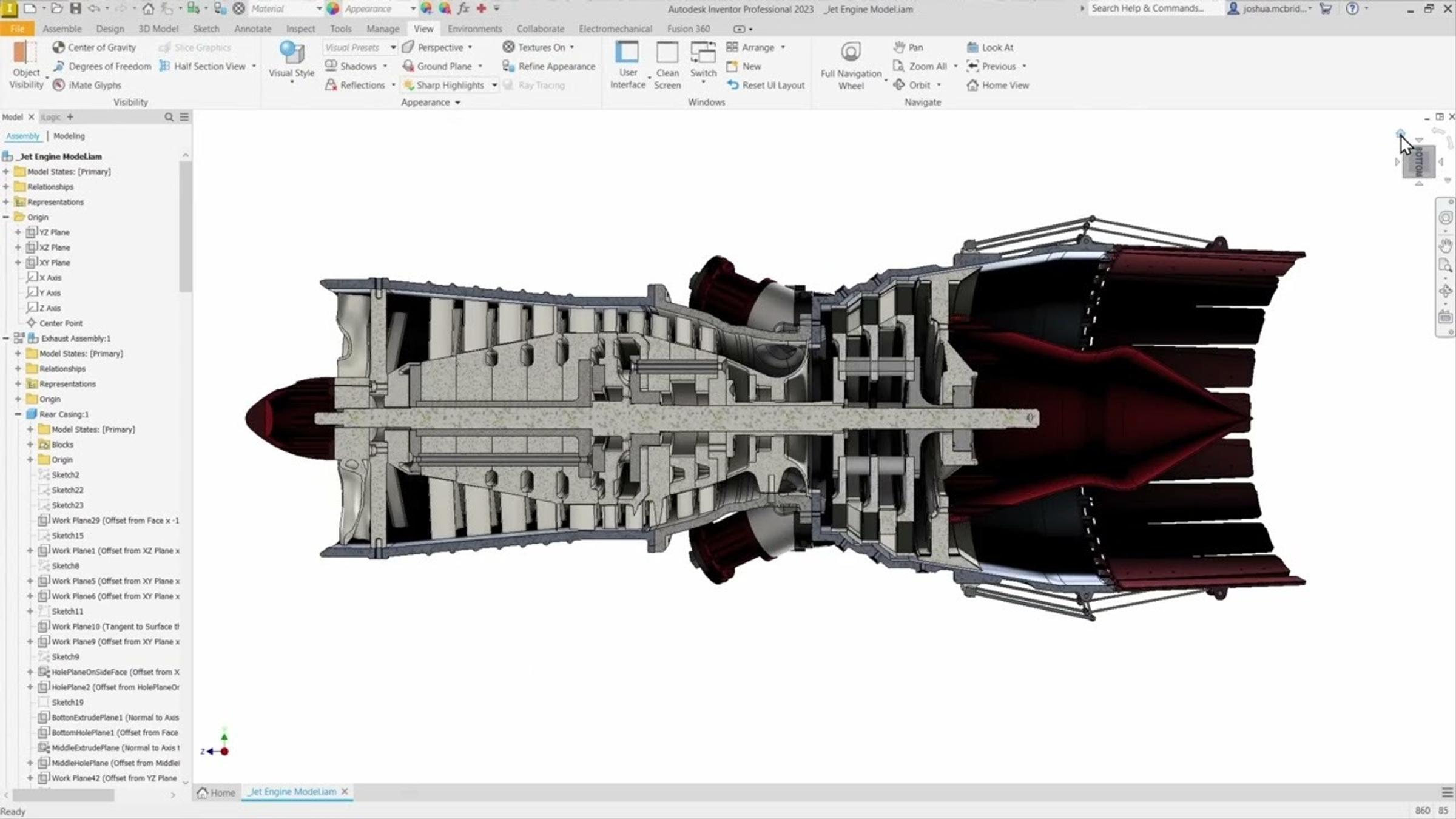Image resolution: width=1456 pixels, height=819 pixels.
Task: Click Zoom All
Action: (920, 66)
